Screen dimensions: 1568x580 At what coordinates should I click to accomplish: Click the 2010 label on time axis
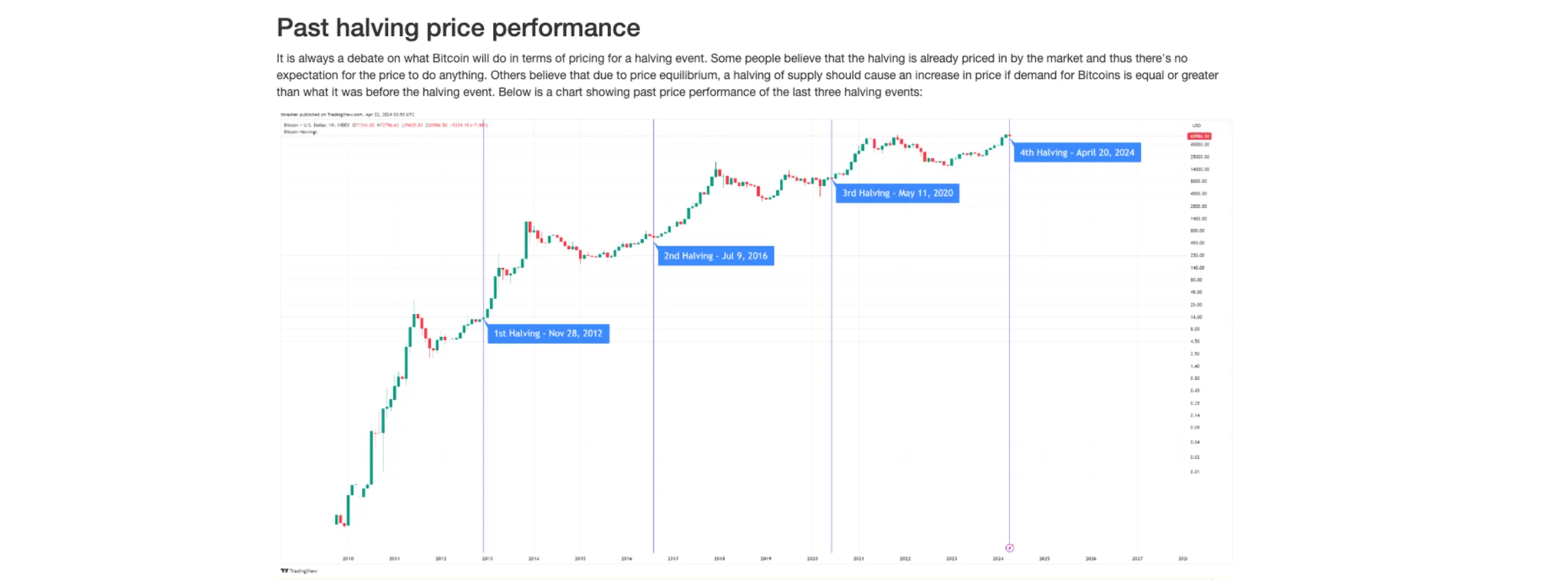coord(348,559)
